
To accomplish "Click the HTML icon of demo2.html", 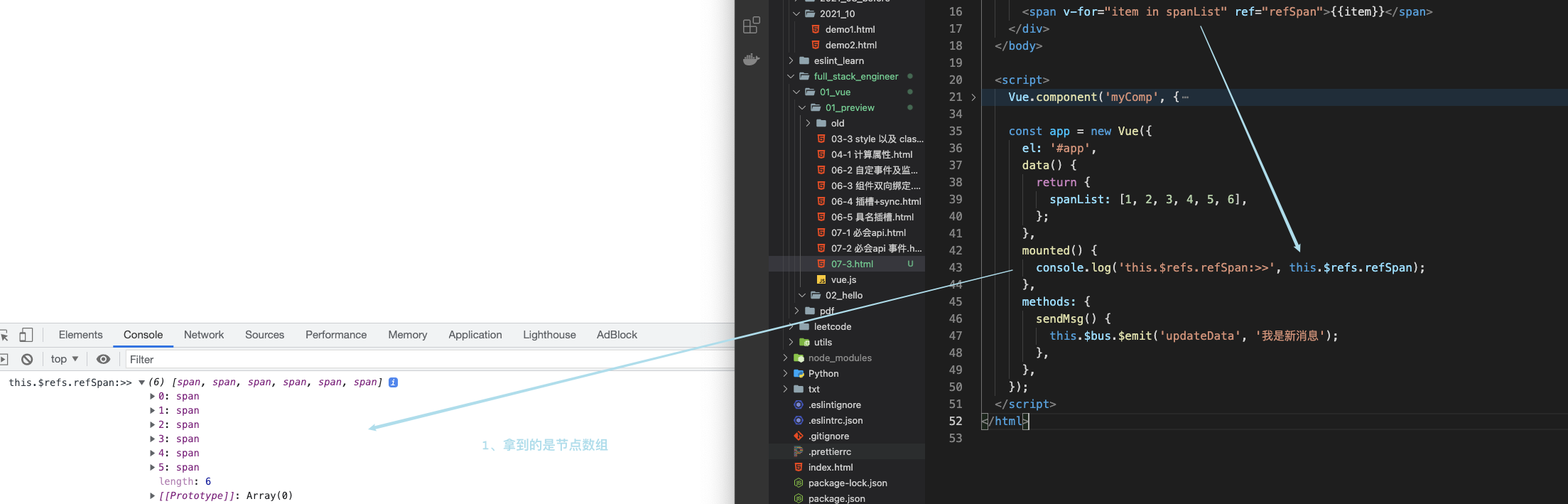I will coord(816,45).
